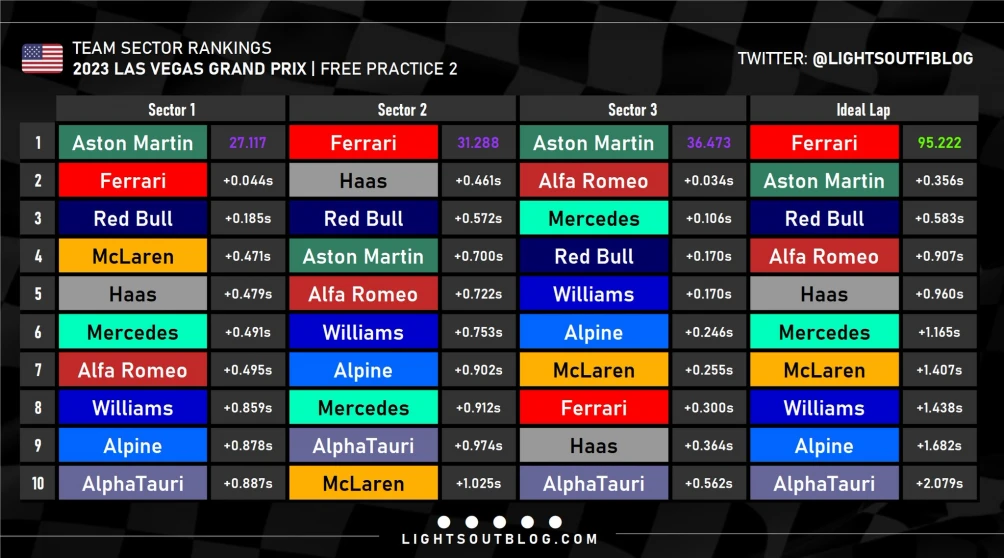Open the @LIGHTSOUTF1BLOG Twitter handle
Screen dimensions: 1004x558
click(x=893, y=58)
